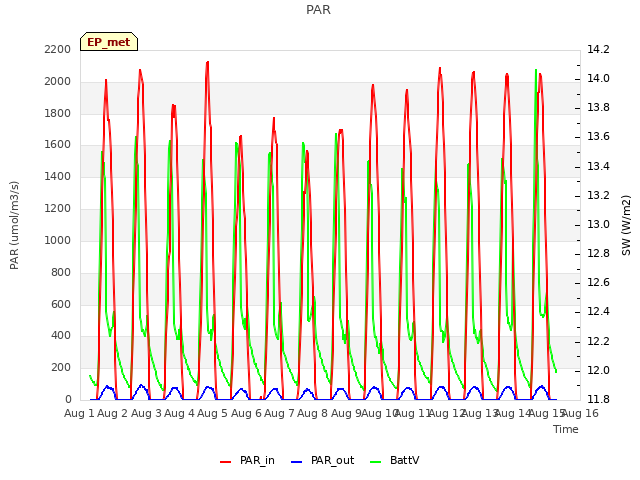Click the 13.6 right-axis value

[x=598, y=136]
